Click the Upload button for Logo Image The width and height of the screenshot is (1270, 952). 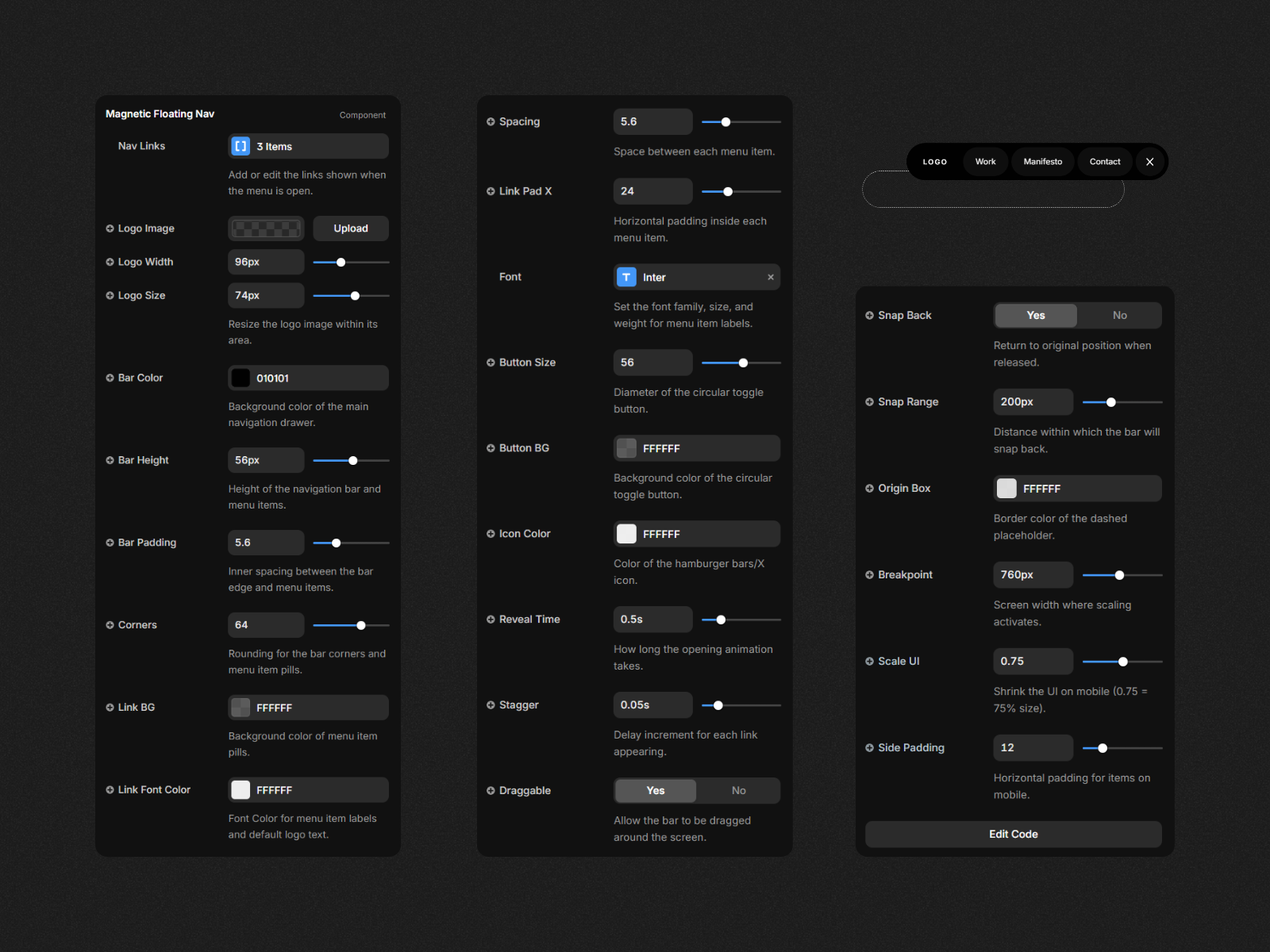point(350,228)
